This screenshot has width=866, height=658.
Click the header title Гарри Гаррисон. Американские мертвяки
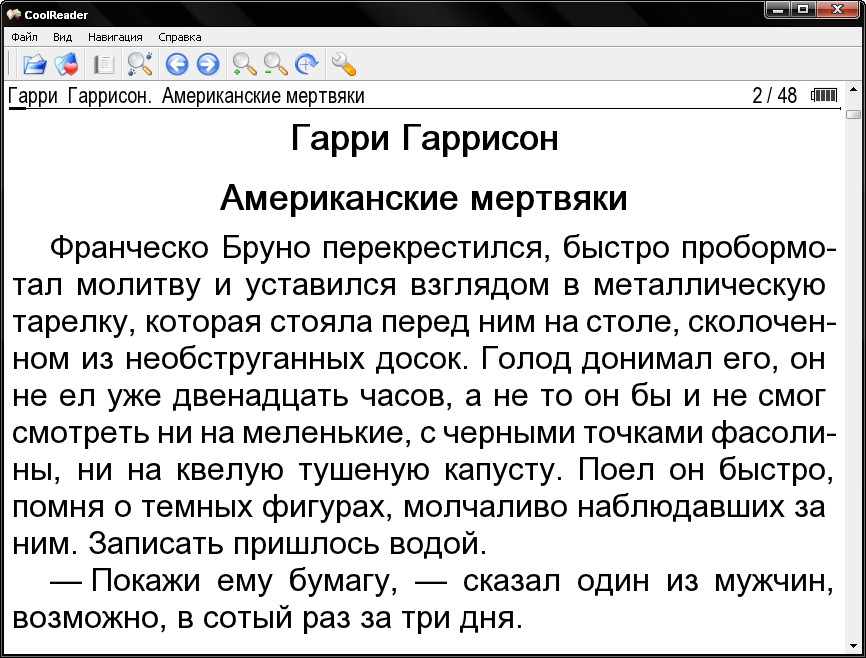click(186, 96)
